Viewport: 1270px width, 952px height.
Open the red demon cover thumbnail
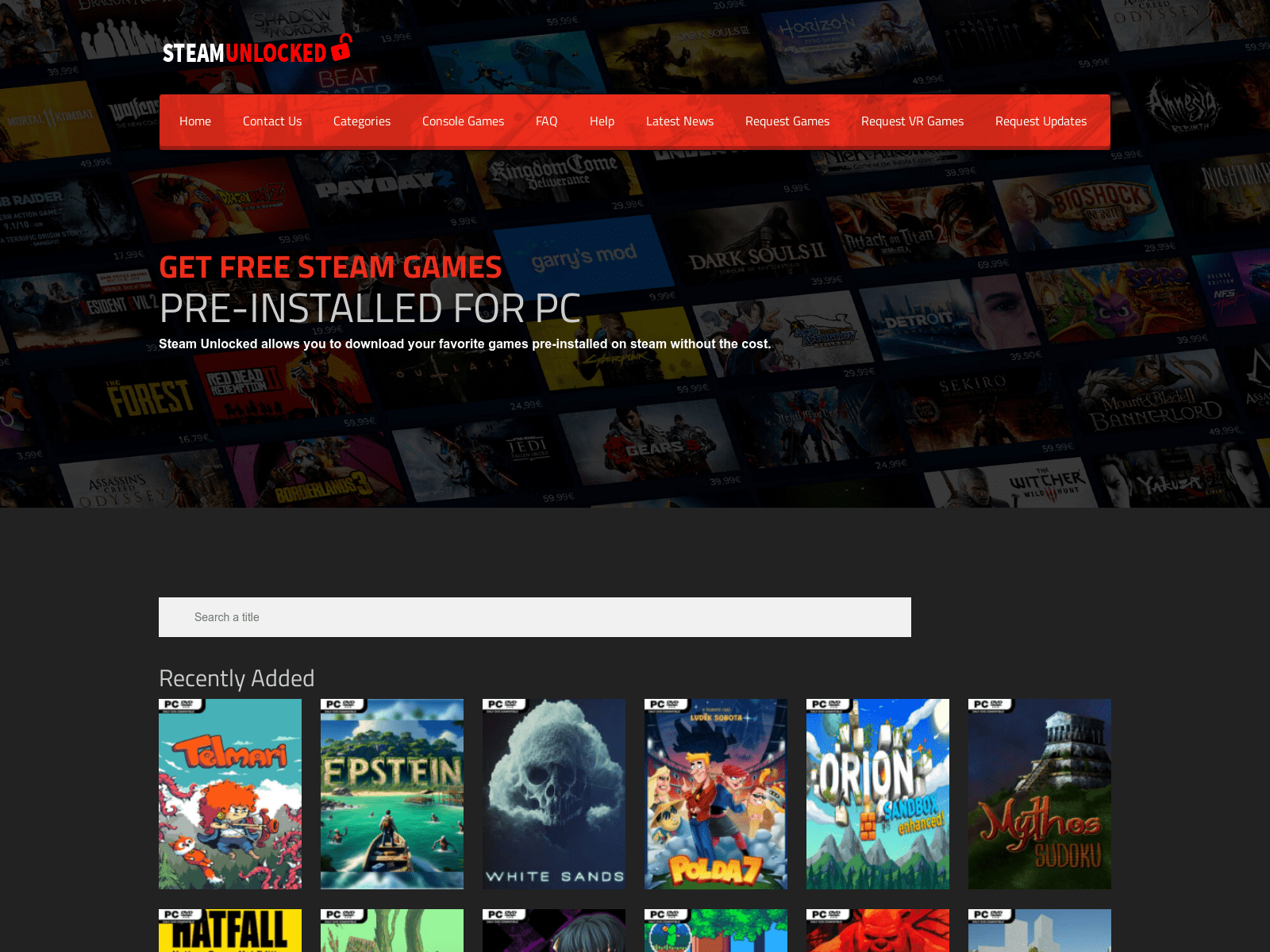(x=878, y=931)
